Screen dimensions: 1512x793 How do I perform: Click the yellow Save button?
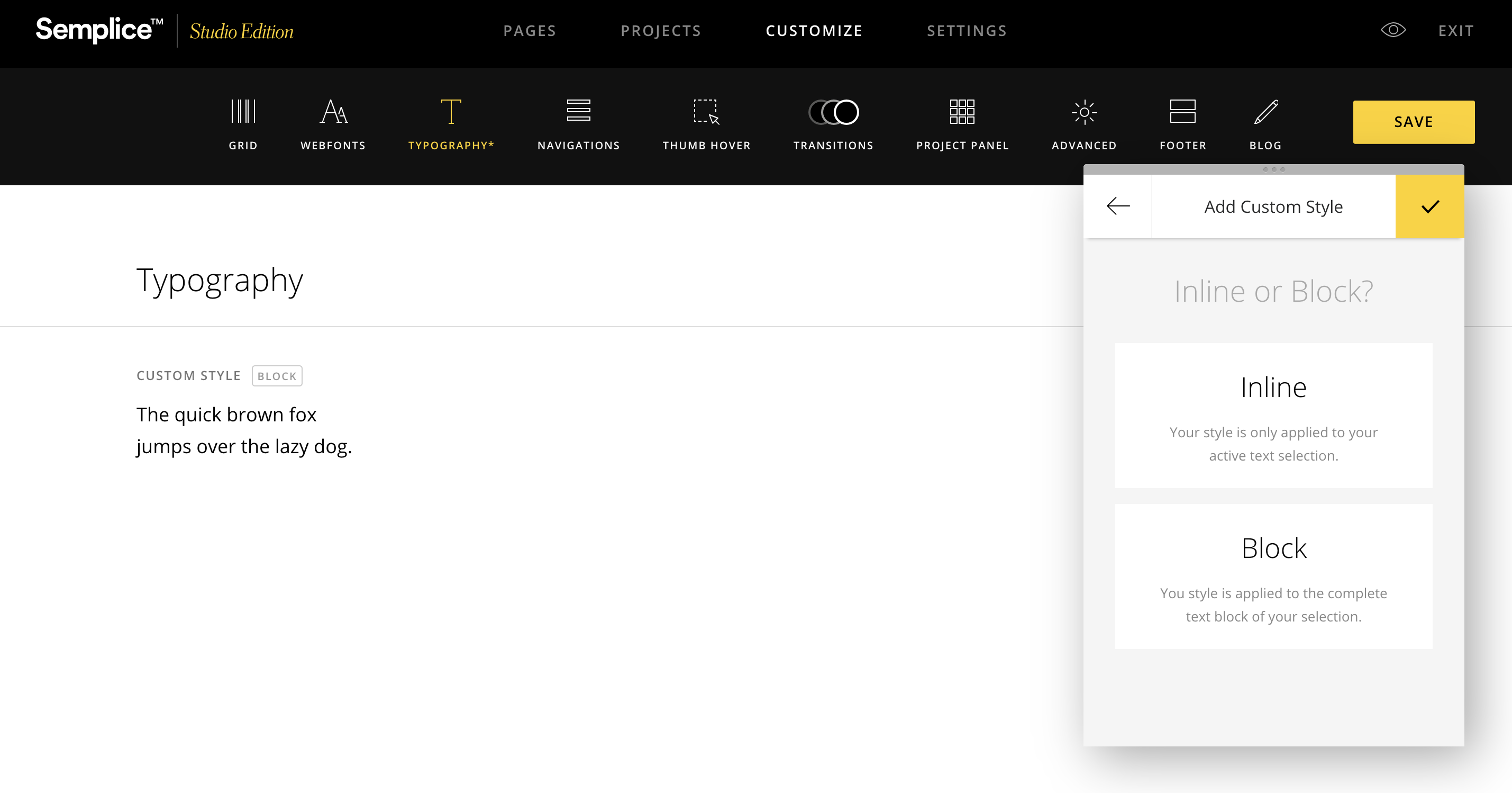click(1413, 122)
